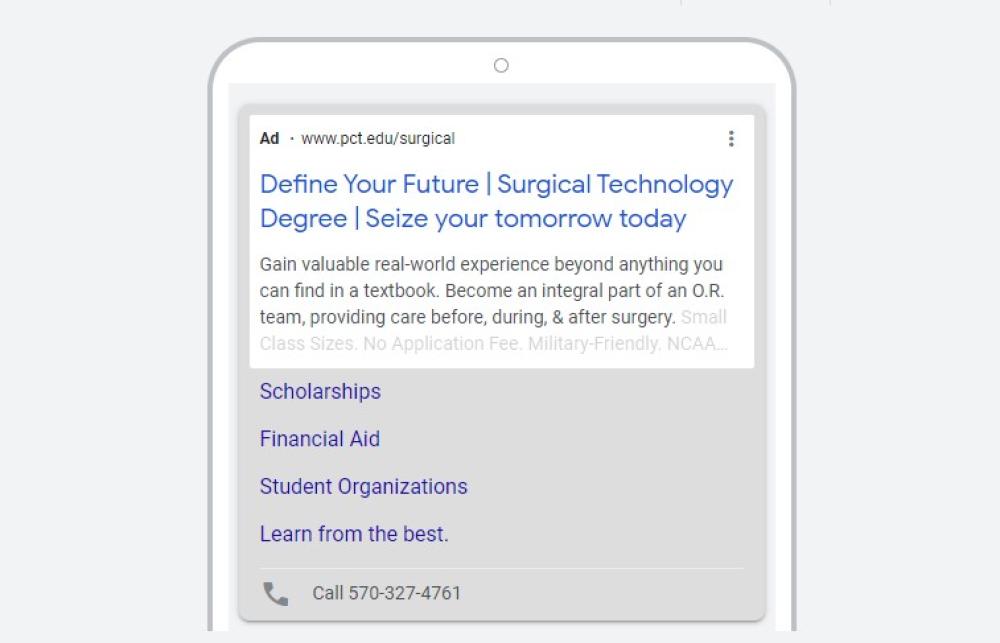This screenshot has width=1000, height=643.
Task: Open the www.pct.edu/surgical display URL
Action: [x=377, y=139]
